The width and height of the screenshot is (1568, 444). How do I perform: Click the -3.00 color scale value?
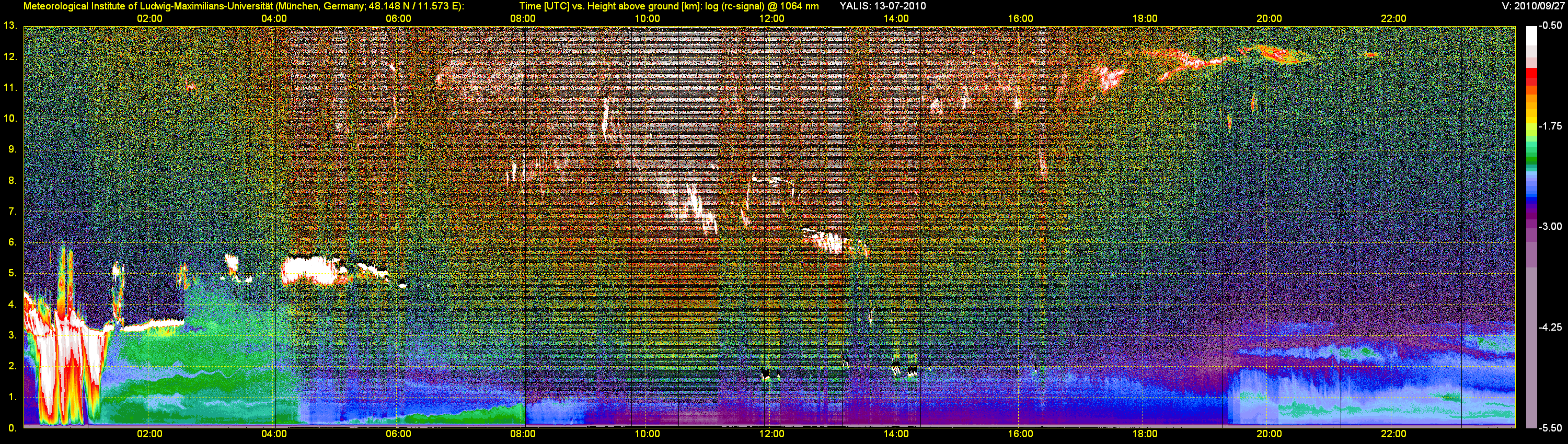(x=1550, y=226)
